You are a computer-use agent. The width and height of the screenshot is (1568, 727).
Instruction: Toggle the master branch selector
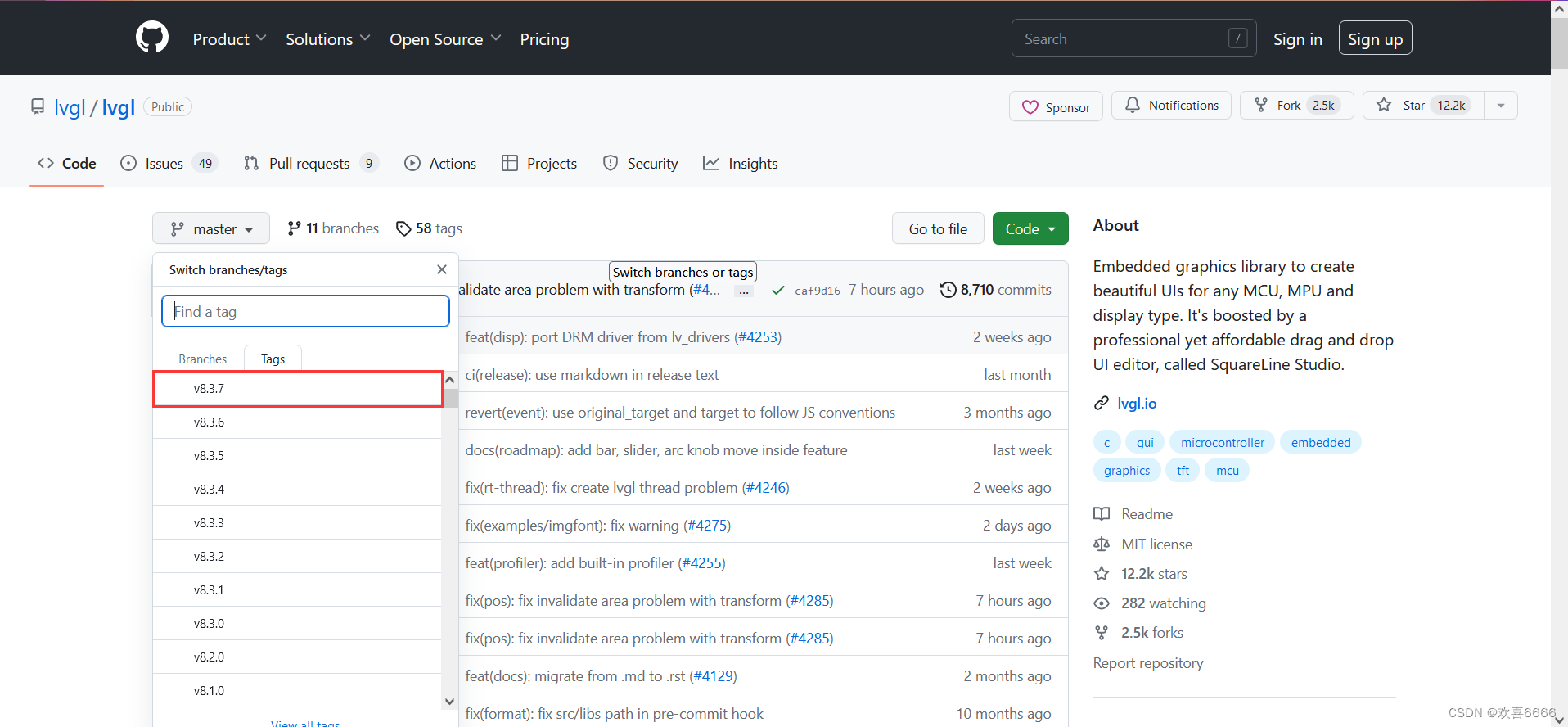coord(211,228)
